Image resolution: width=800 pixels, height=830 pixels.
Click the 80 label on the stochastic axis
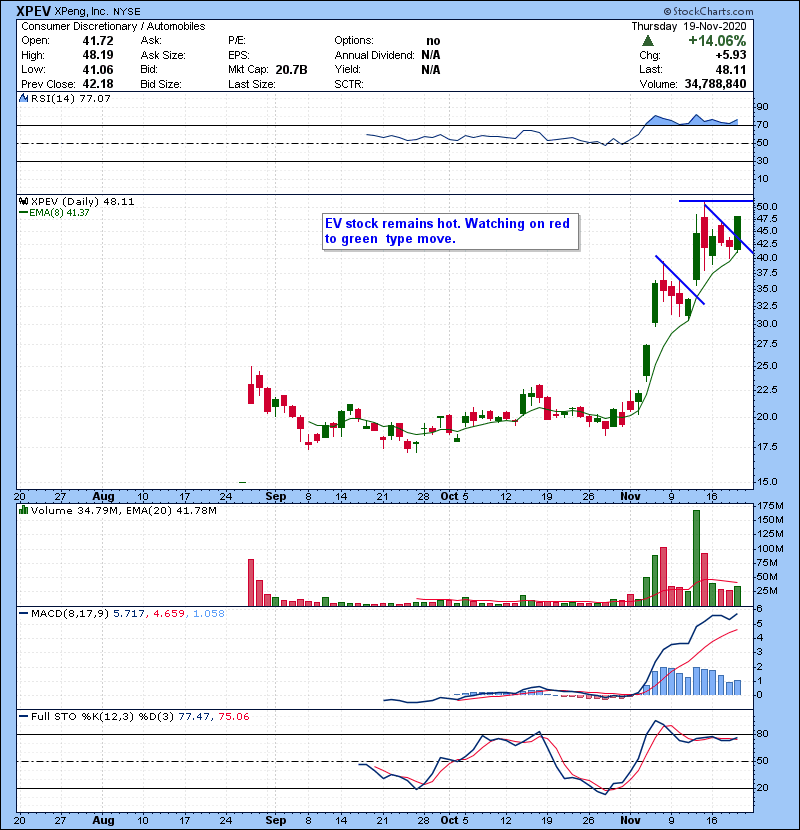tap(762, 734)
